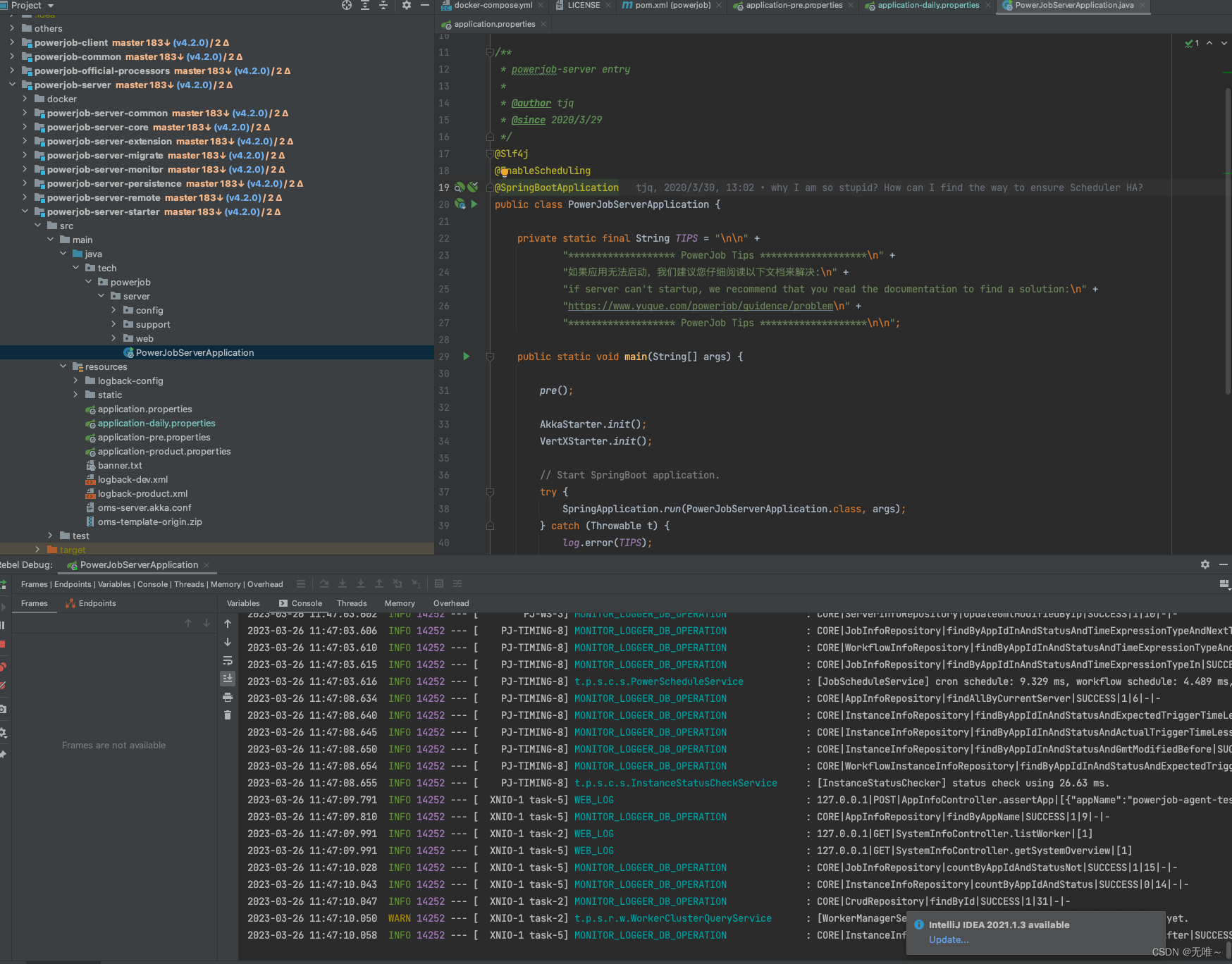Expand powerjob-server-core module

[25, 127]
